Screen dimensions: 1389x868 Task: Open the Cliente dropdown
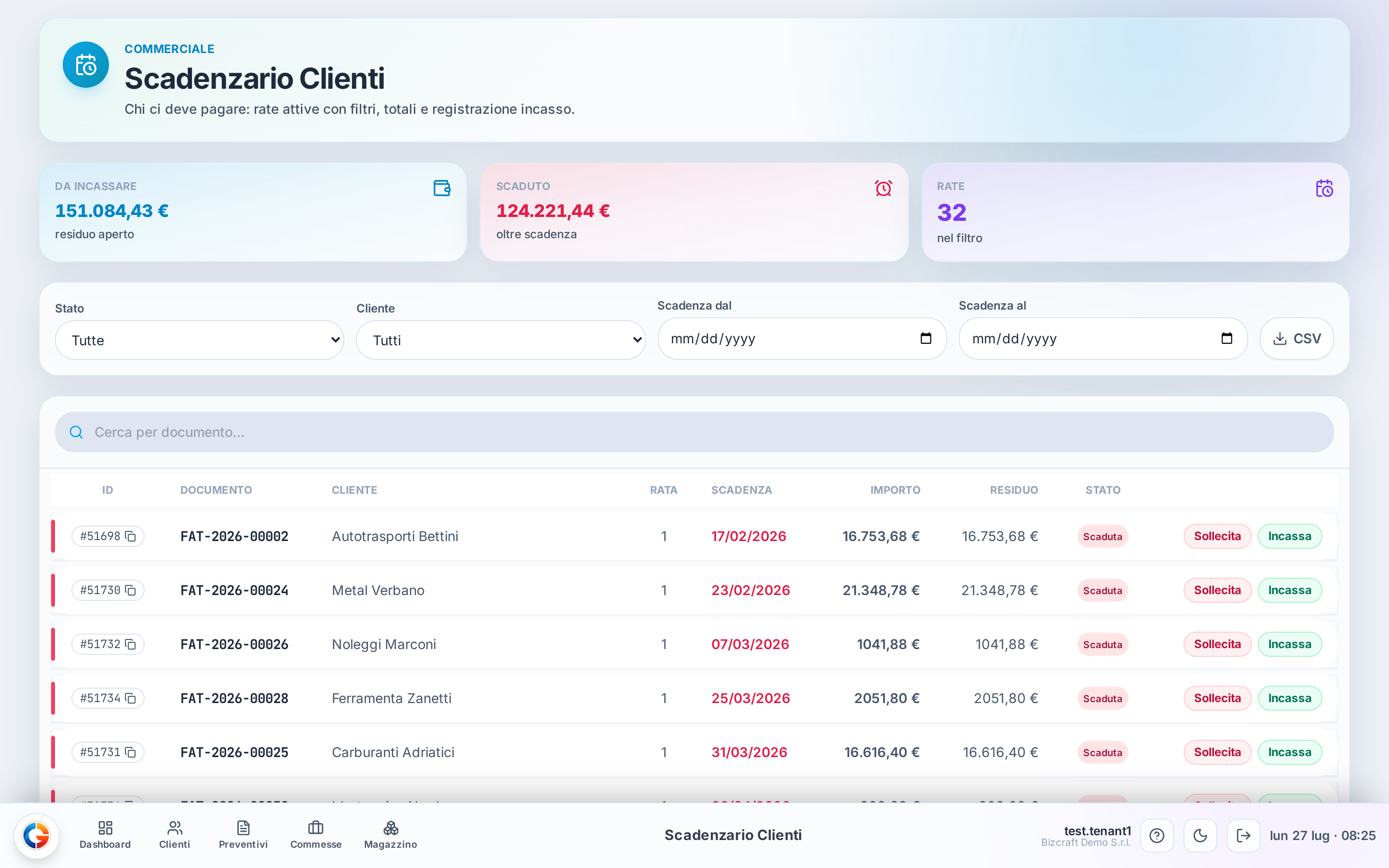[501, 340]
